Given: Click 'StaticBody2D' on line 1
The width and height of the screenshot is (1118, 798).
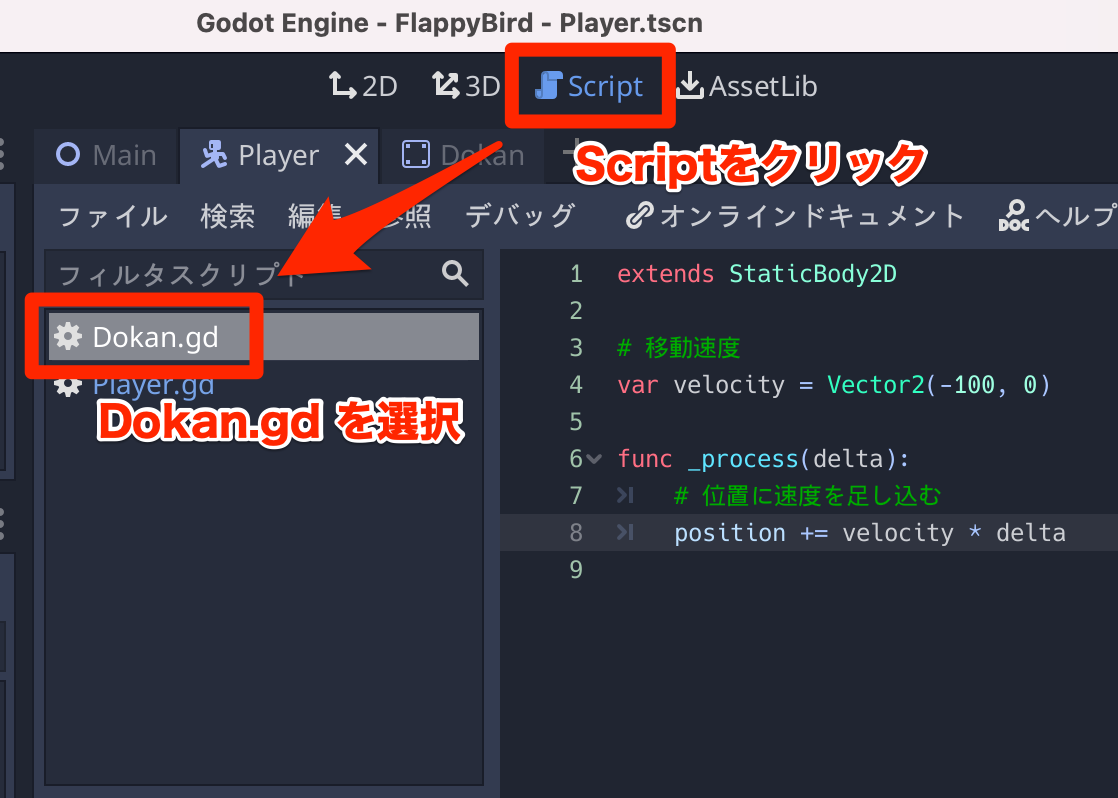Looking at the screenshot, I should point(813,274).
